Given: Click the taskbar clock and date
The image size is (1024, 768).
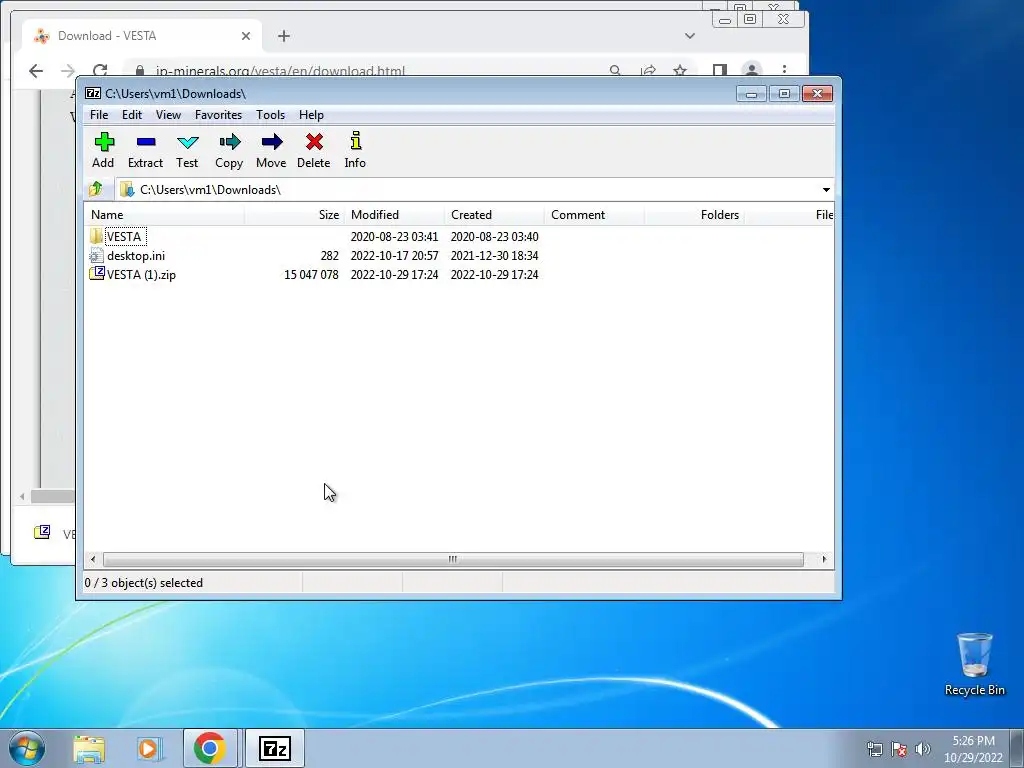Looking at the screenshot, I should click(973, 749).
